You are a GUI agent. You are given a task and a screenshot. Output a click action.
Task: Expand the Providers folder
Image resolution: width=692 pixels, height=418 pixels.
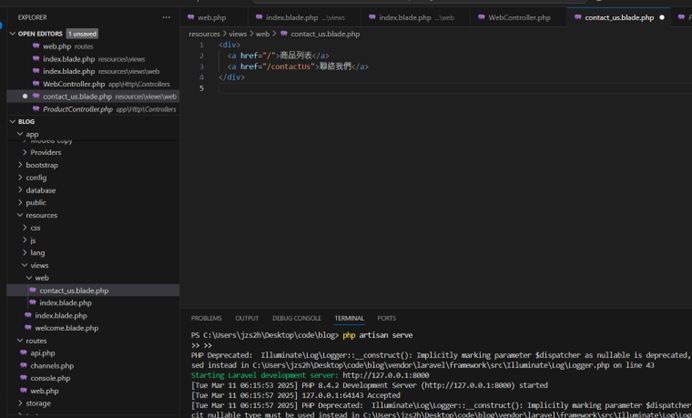[25, 152]
